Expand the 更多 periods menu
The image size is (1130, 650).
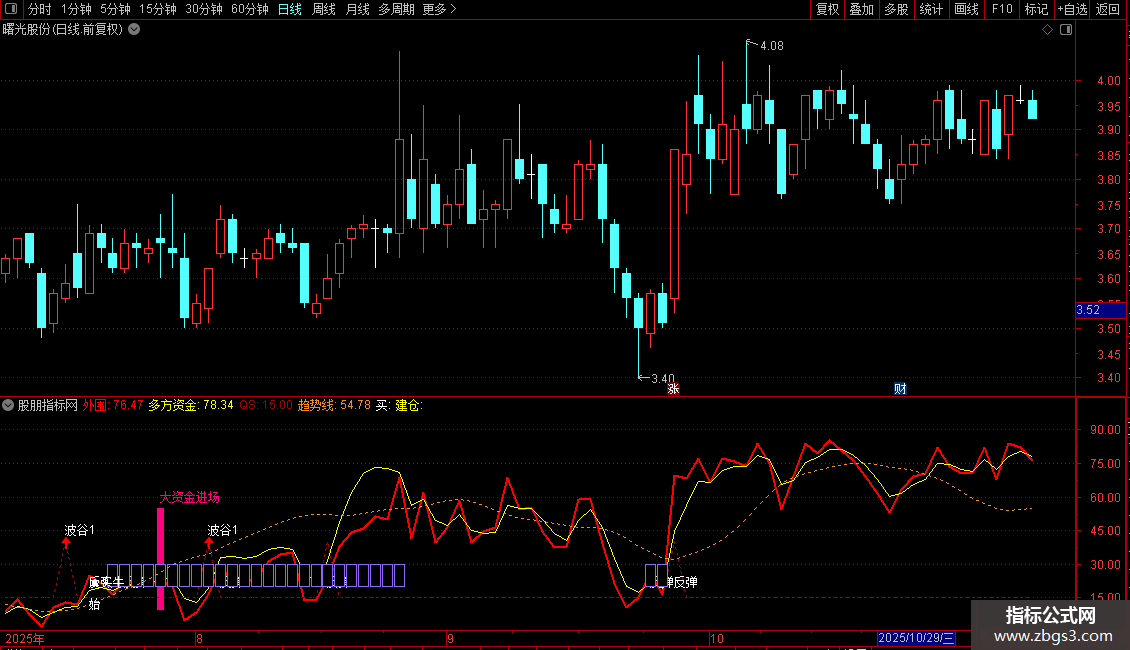point(439,9)
